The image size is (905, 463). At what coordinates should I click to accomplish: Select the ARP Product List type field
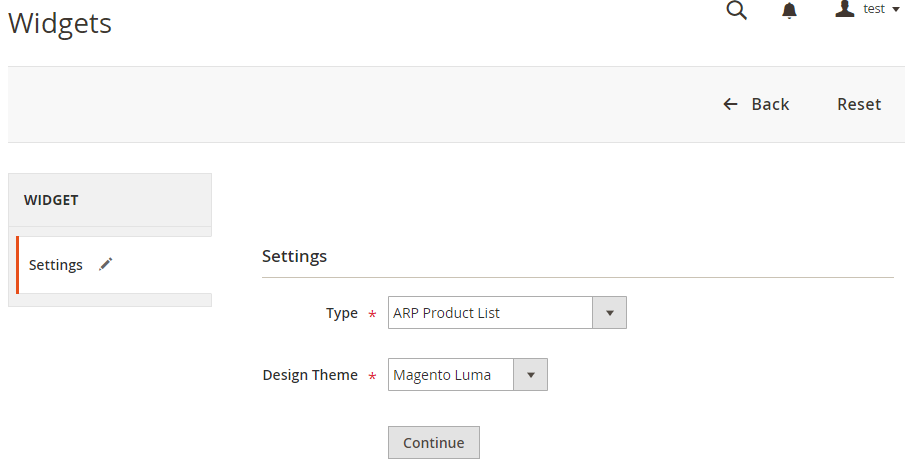[x=490, y=313]
